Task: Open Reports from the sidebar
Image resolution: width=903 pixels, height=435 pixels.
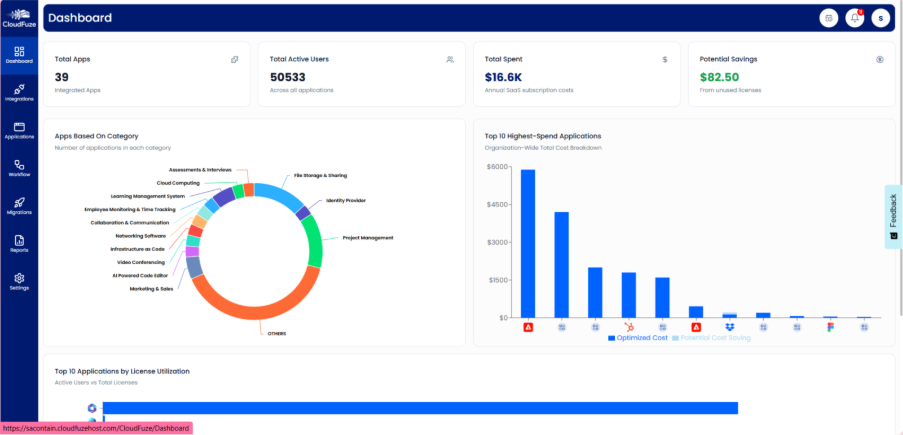Action: coord(19,243)
